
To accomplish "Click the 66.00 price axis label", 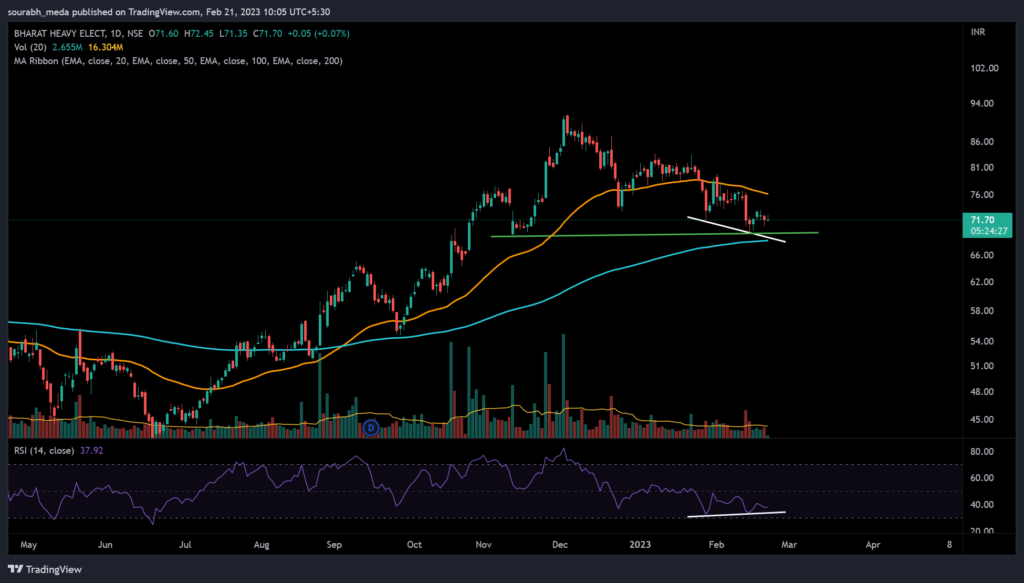I will pos(982,255).
